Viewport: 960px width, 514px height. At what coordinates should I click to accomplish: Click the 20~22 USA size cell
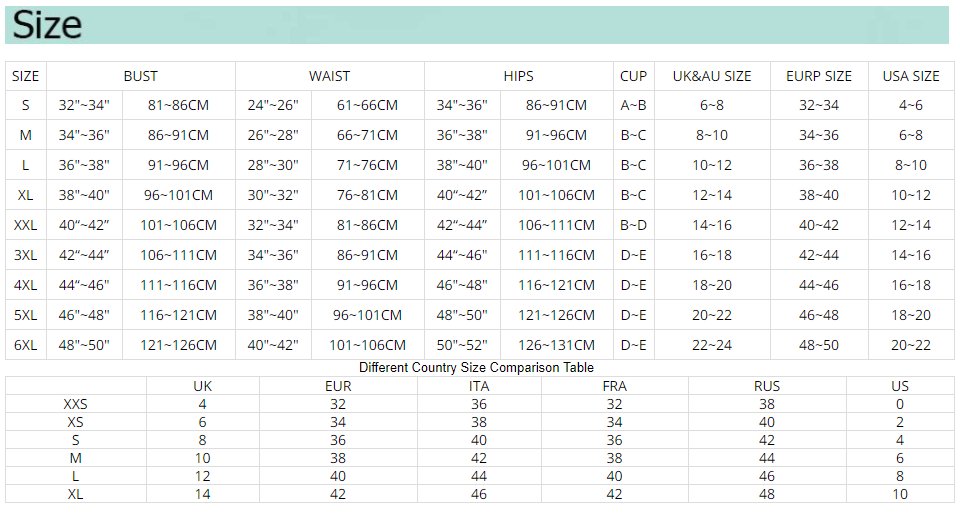tap(911, 345)
